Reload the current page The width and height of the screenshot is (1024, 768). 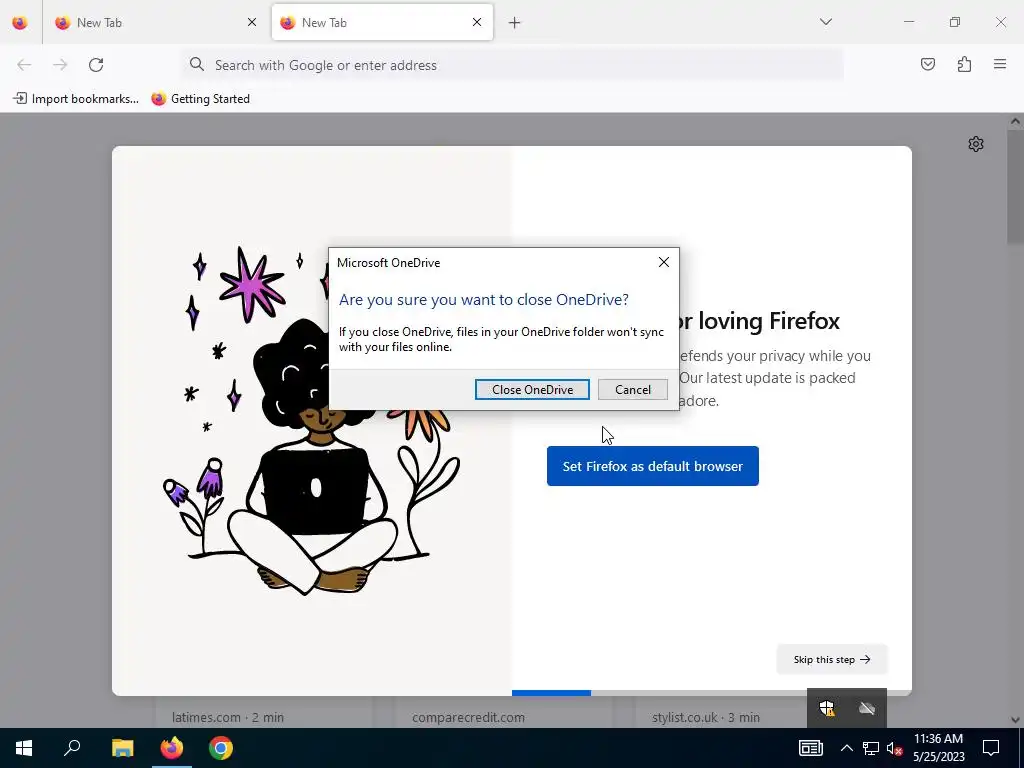pyautogui.click(x=96, y=65)
